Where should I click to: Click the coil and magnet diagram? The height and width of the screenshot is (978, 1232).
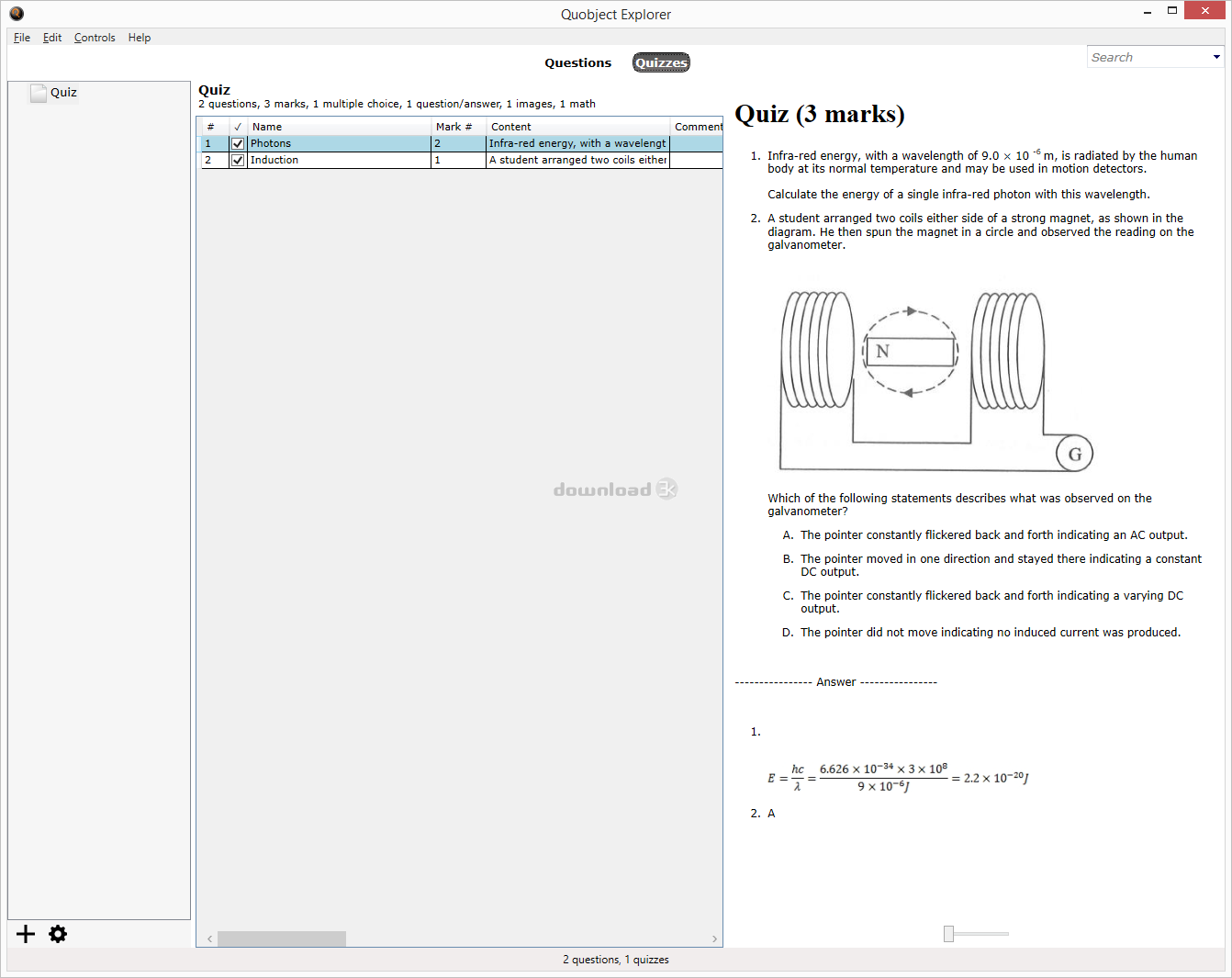pos(936,380)
